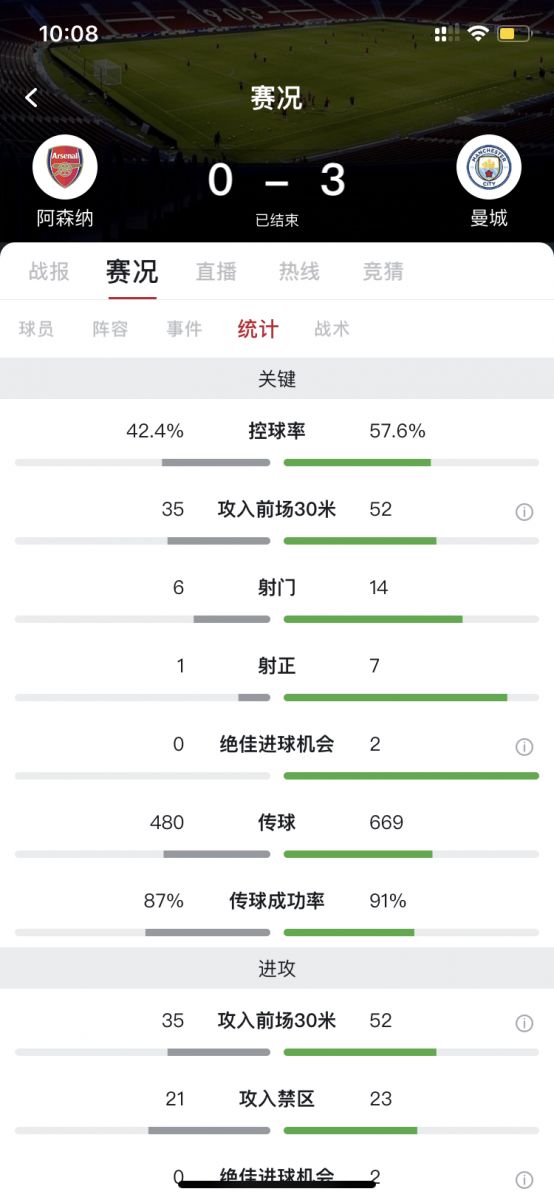
Task: Select the 战术 sub-tab
Action: 332,329
